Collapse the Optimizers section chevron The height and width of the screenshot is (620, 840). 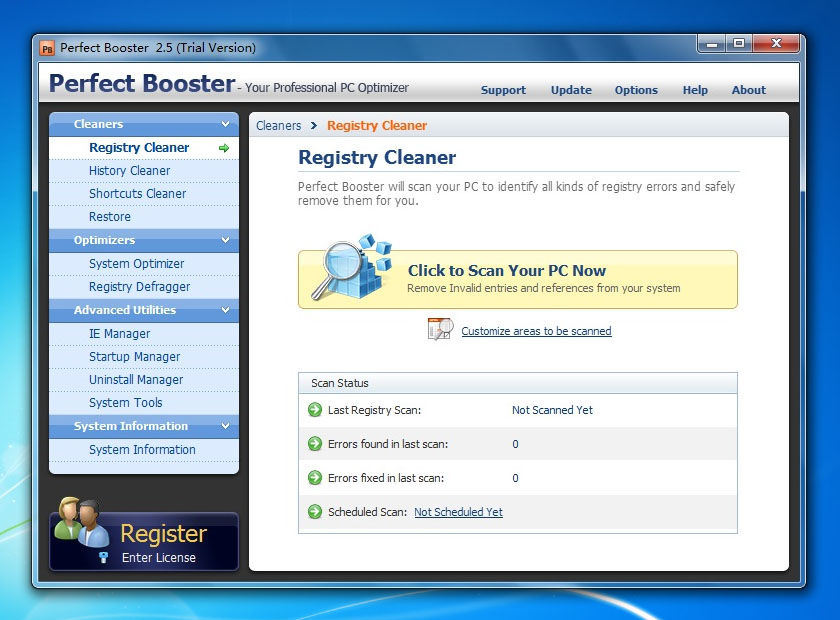pos(226,240)
